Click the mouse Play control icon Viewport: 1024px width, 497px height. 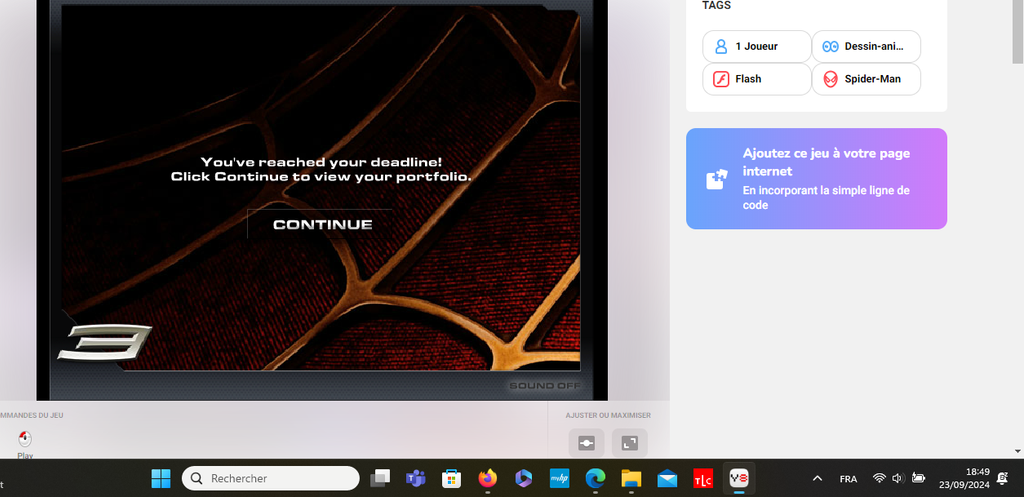pos(25,439)
